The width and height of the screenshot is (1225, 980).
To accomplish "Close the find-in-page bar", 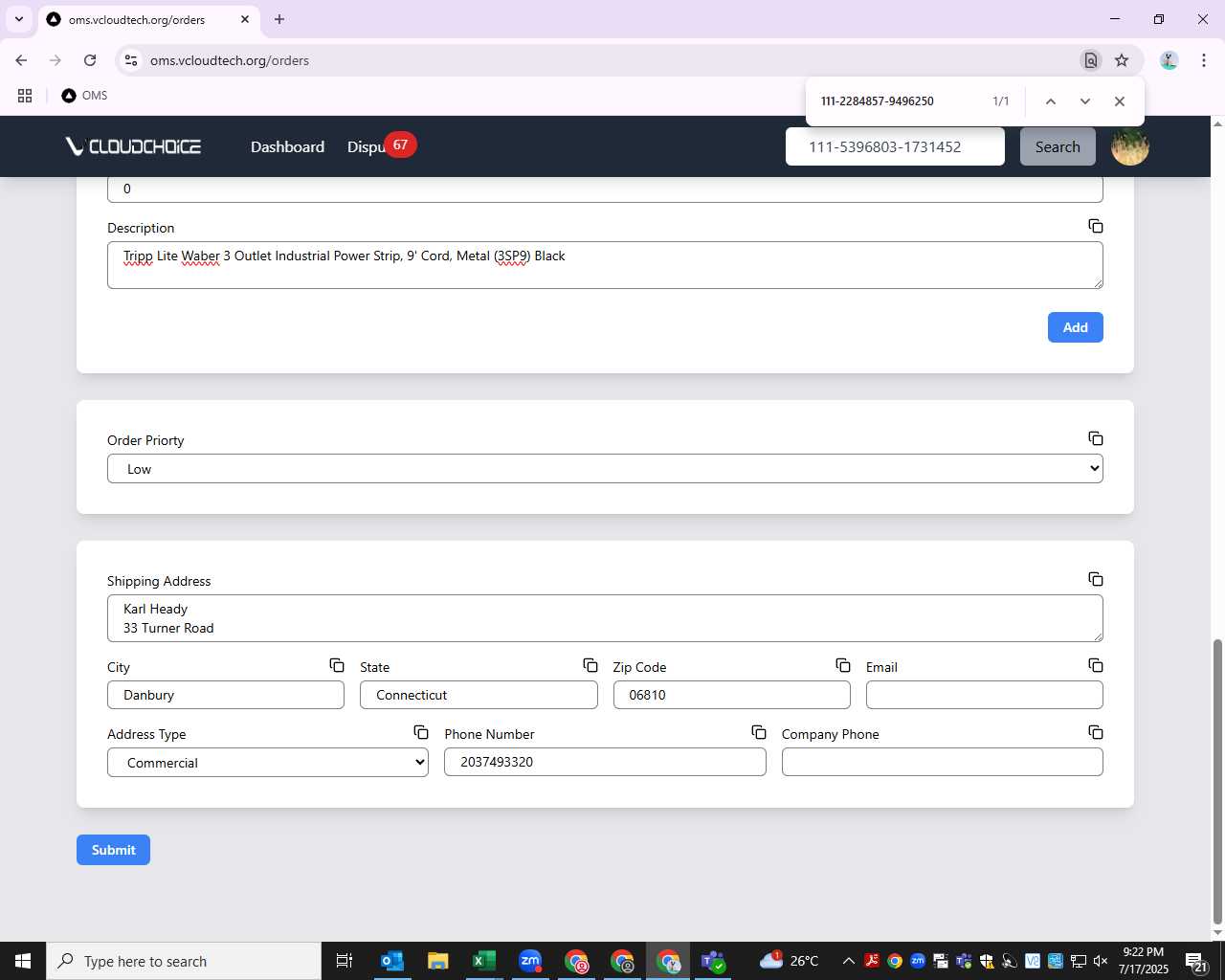I will [x=1120, y=101].
